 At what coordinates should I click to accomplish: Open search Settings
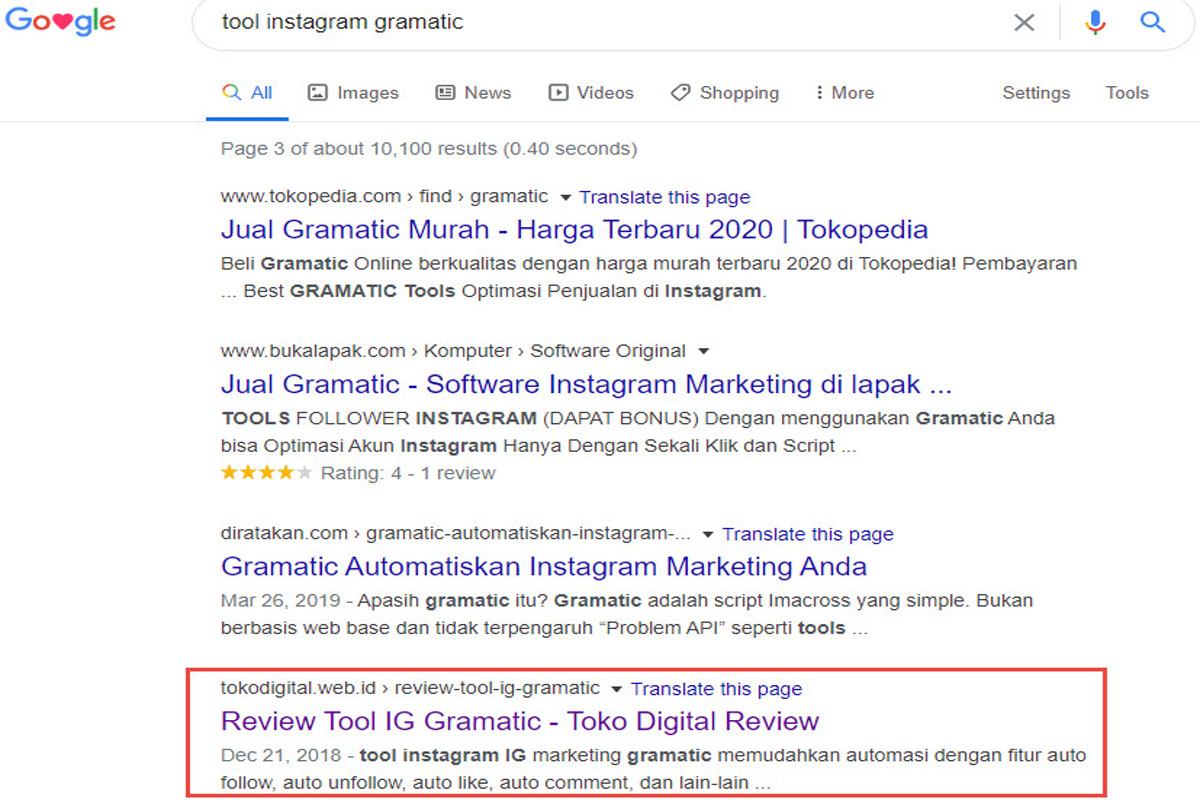tap(1036, 93)
